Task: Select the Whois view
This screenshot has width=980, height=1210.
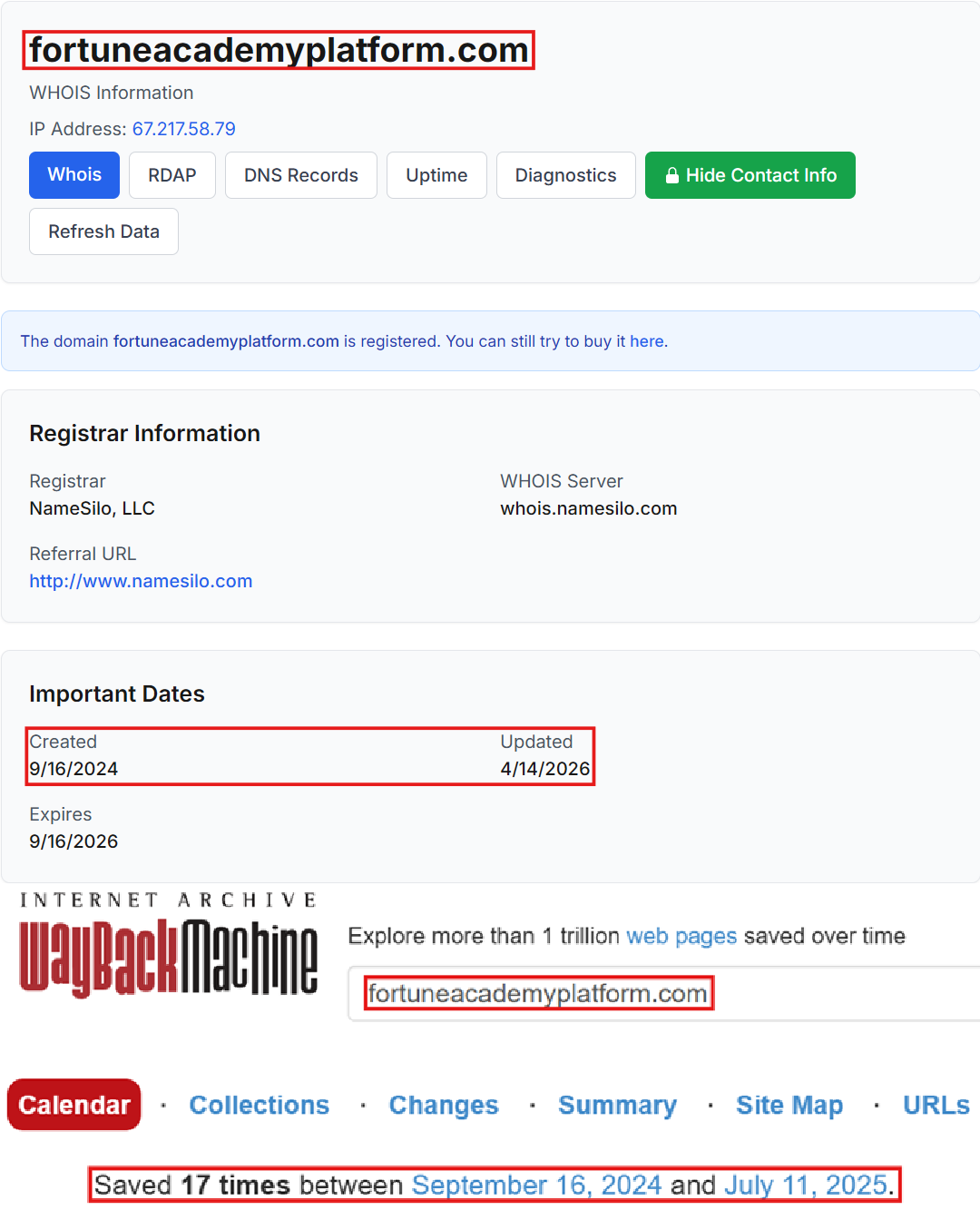Action: pos(73,174)
